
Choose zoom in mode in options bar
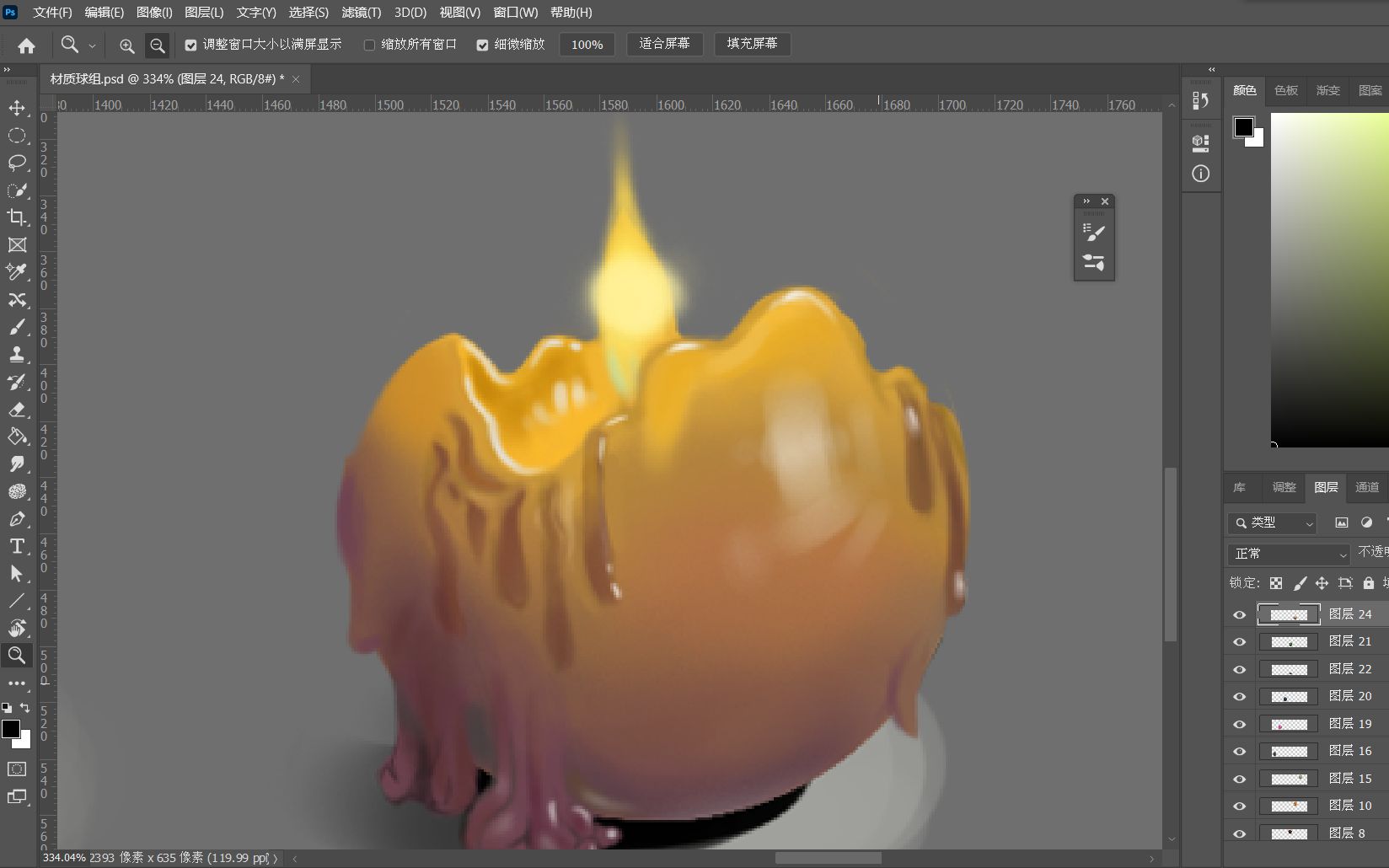pos(127,46)
